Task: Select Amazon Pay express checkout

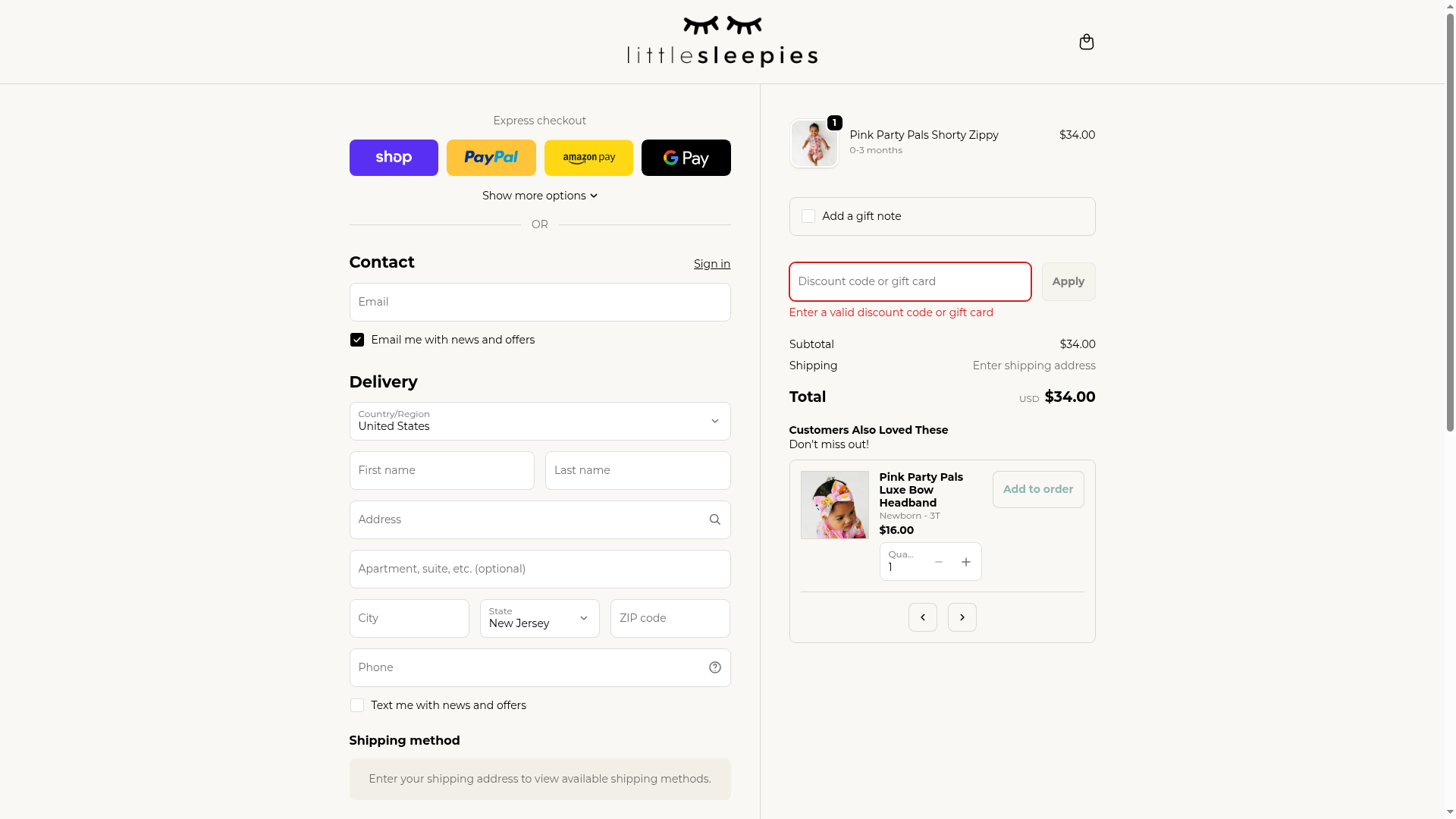Action: (588, 158)
